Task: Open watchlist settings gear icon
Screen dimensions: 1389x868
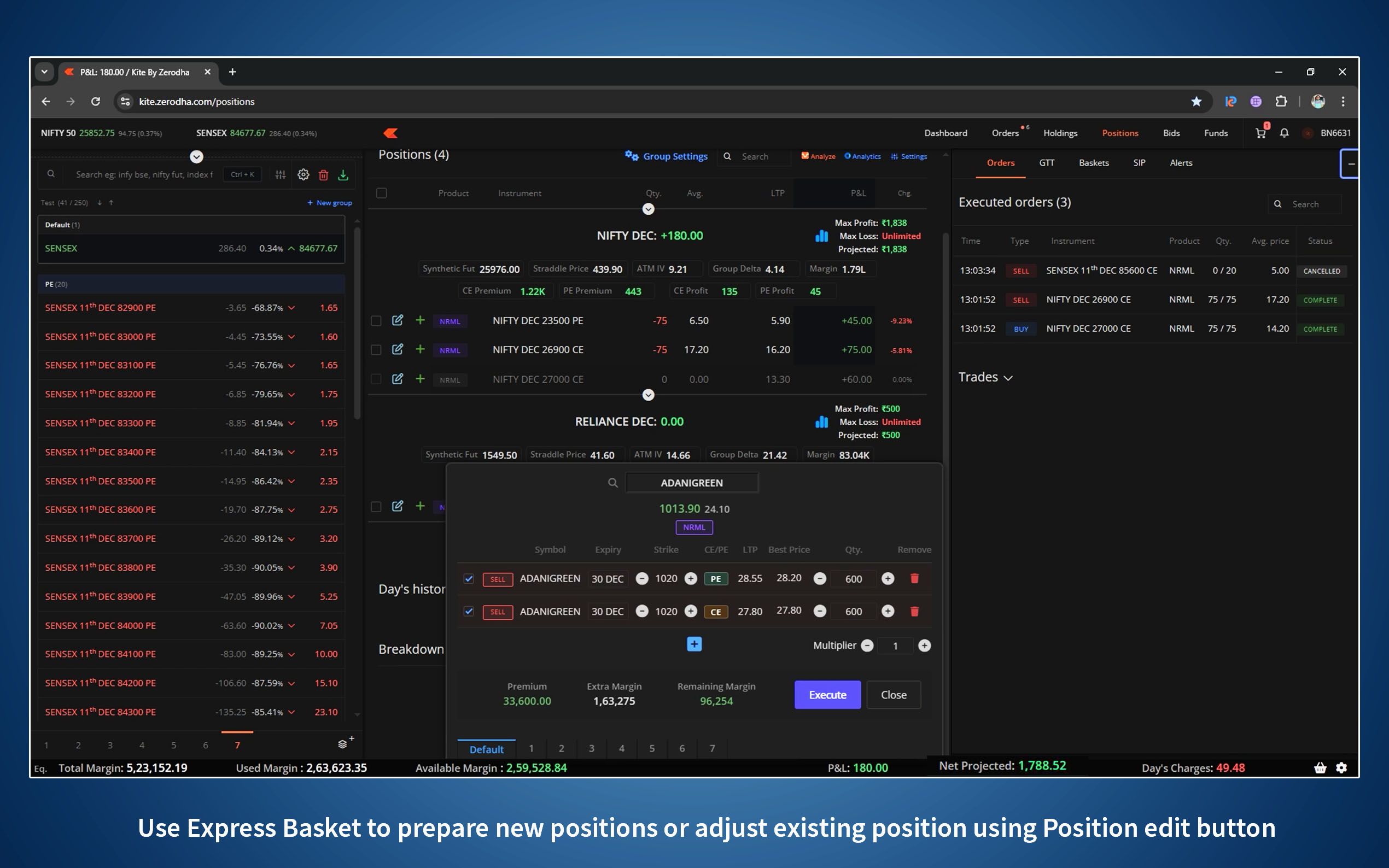Action: (x=303, y=175)
